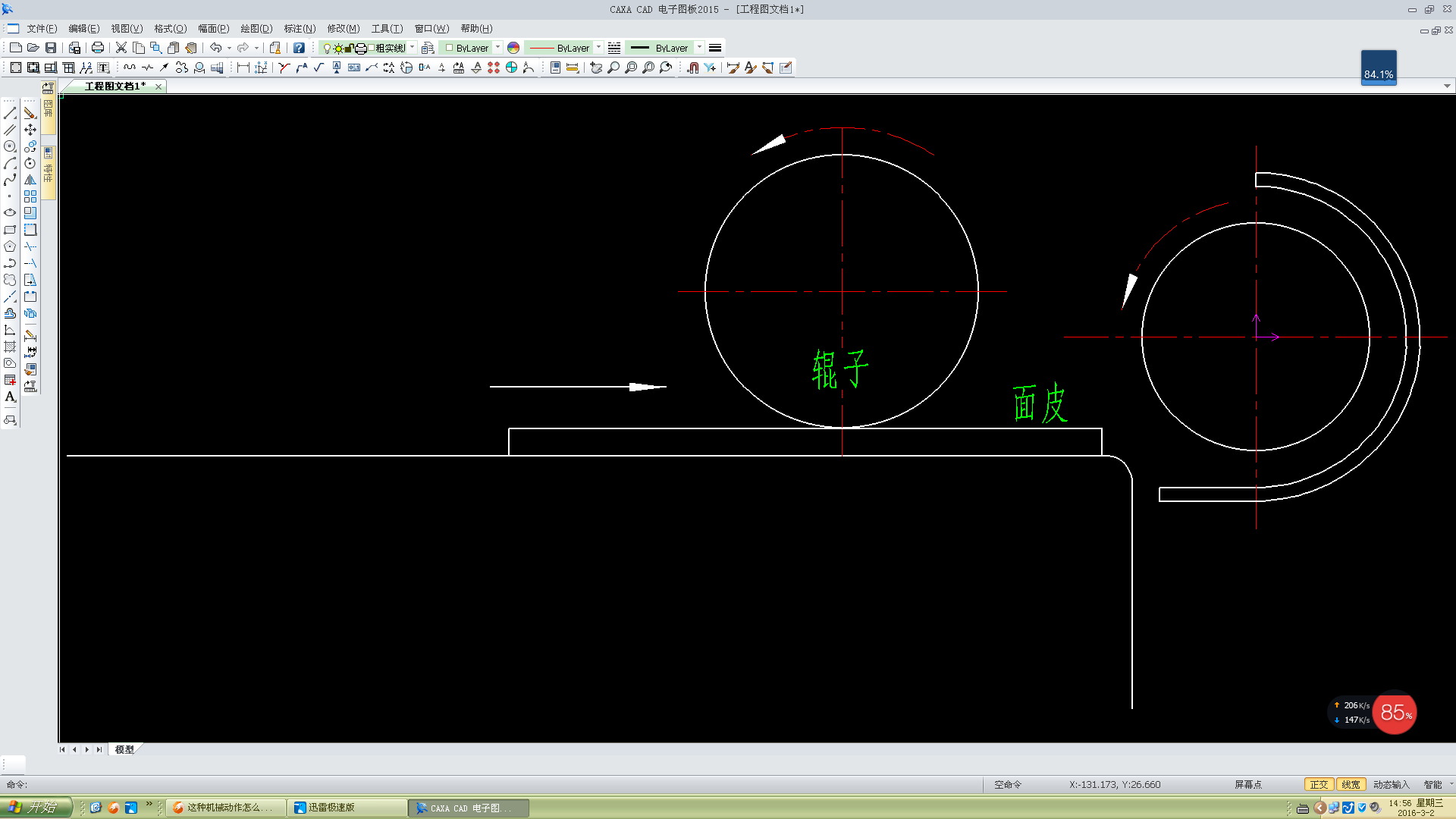Viewport: 1456px width, 819px height.
Task: Close the 工程图文档1 document tab
Action: tap(158, 86)
